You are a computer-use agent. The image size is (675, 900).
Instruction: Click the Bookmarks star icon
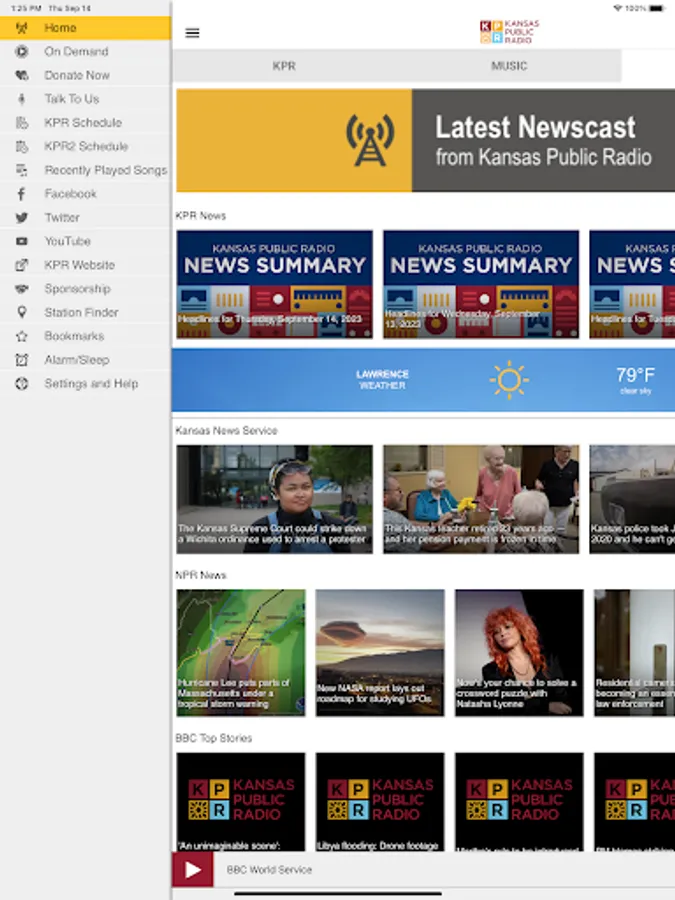coord(22,336)
